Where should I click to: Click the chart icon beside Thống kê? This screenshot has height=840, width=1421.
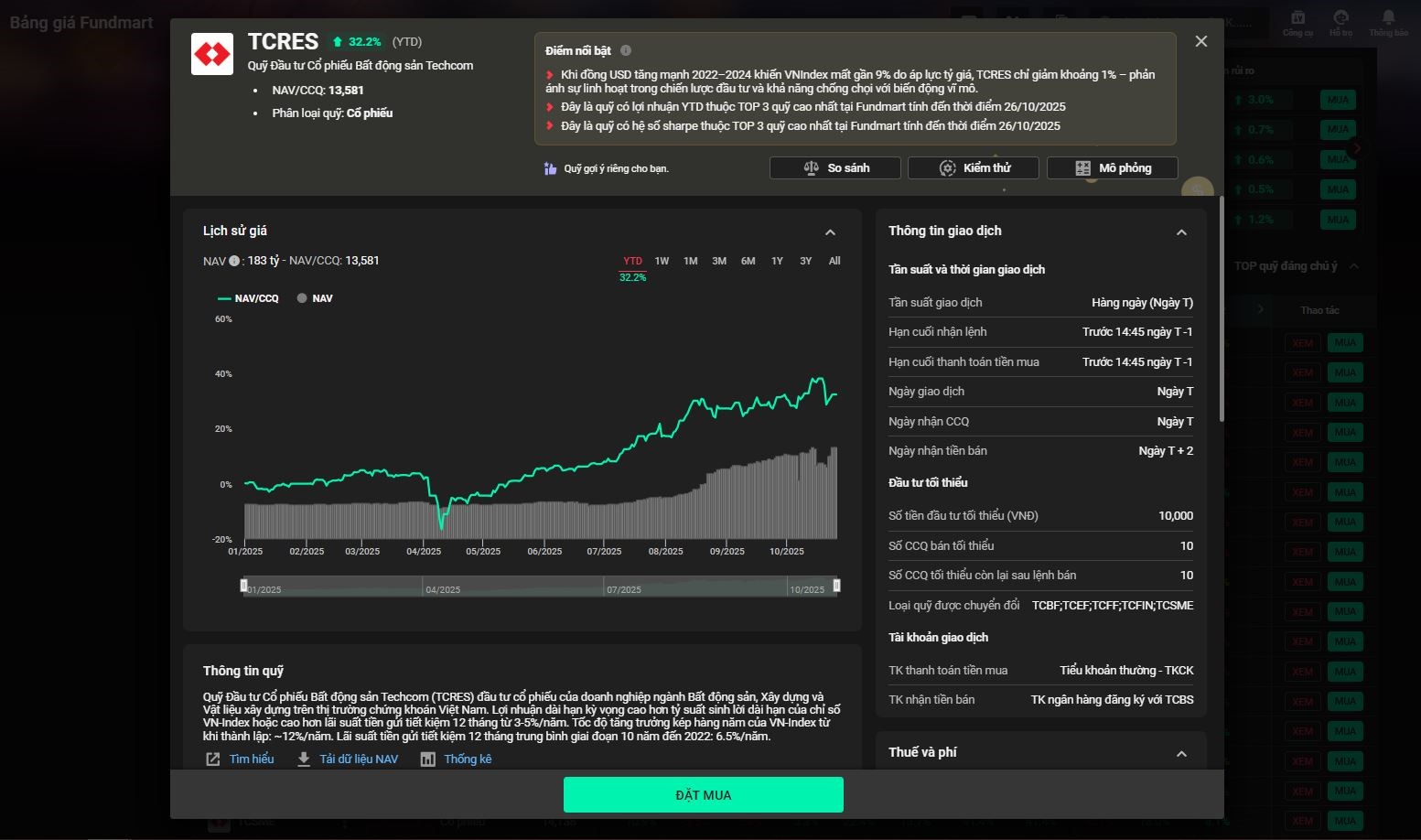coord(427,759)
